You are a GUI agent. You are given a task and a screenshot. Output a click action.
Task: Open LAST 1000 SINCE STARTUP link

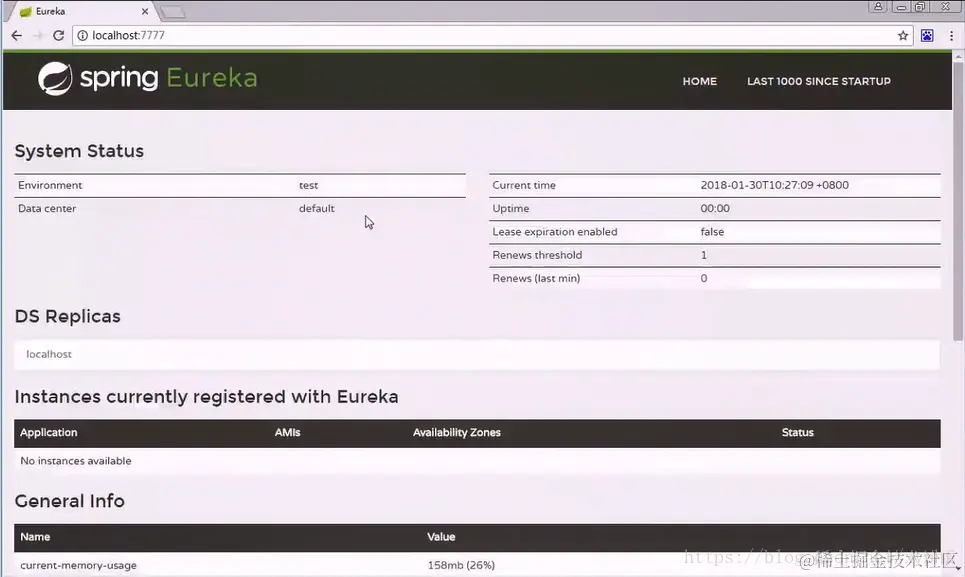point(819,81)
